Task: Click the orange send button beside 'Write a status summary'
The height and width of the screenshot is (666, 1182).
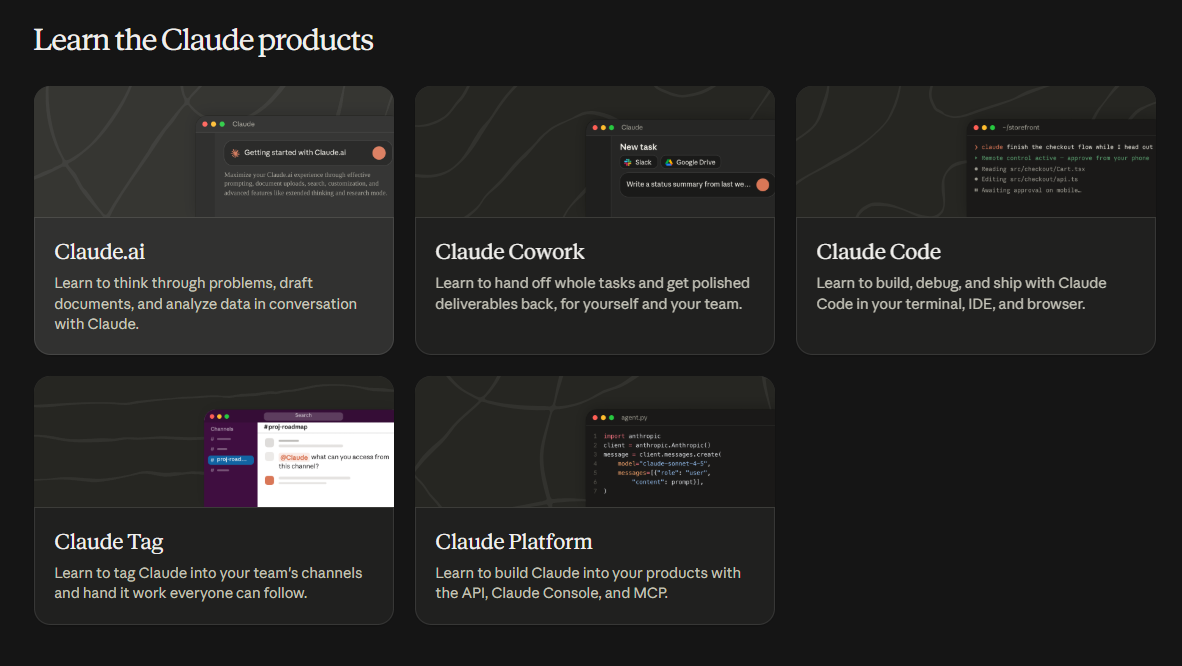Action: (x=763, y=185)
